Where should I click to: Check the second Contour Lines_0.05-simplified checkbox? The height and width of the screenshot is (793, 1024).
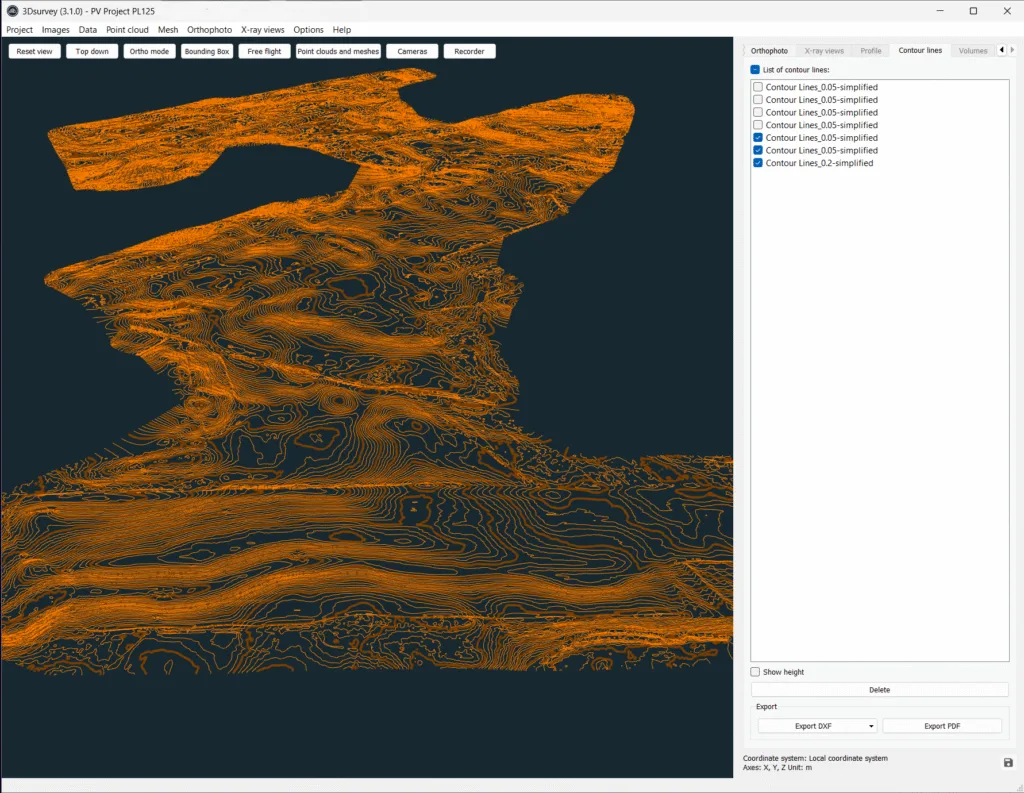[758, 99]
